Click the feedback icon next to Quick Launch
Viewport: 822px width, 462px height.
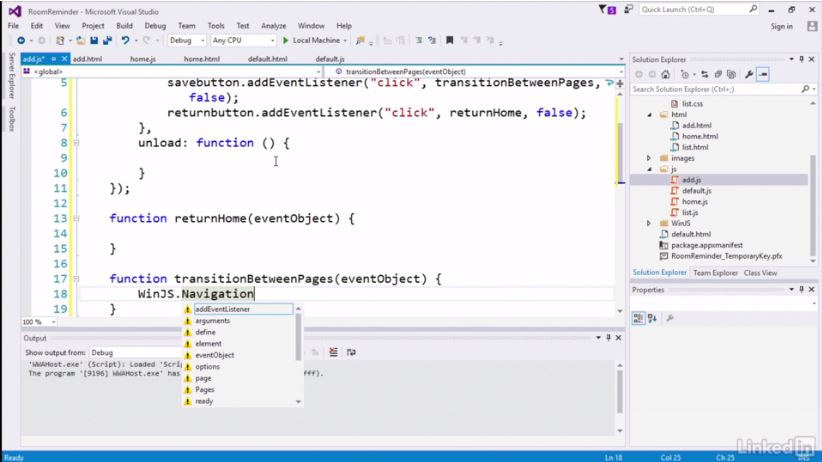(x=629, y=10)
